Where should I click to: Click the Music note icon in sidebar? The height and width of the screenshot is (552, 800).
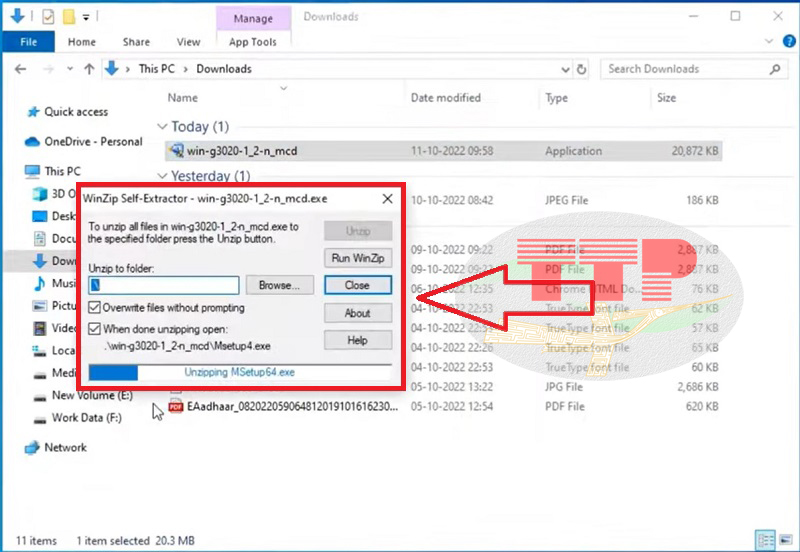coord(39,283)
